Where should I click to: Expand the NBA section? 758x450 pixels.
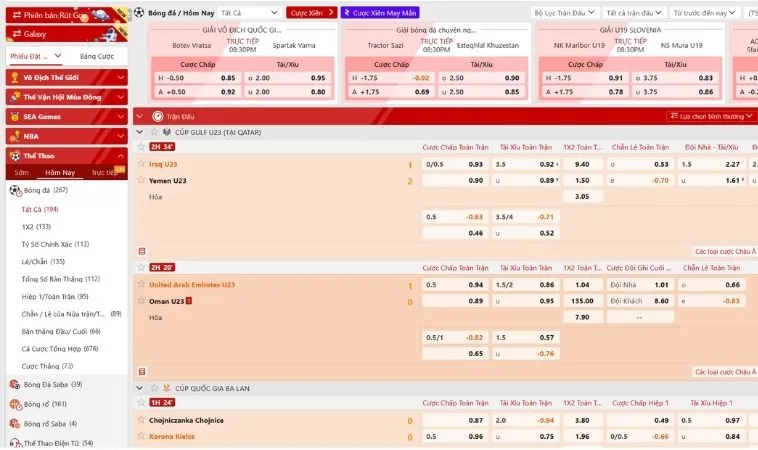[67, 136]
